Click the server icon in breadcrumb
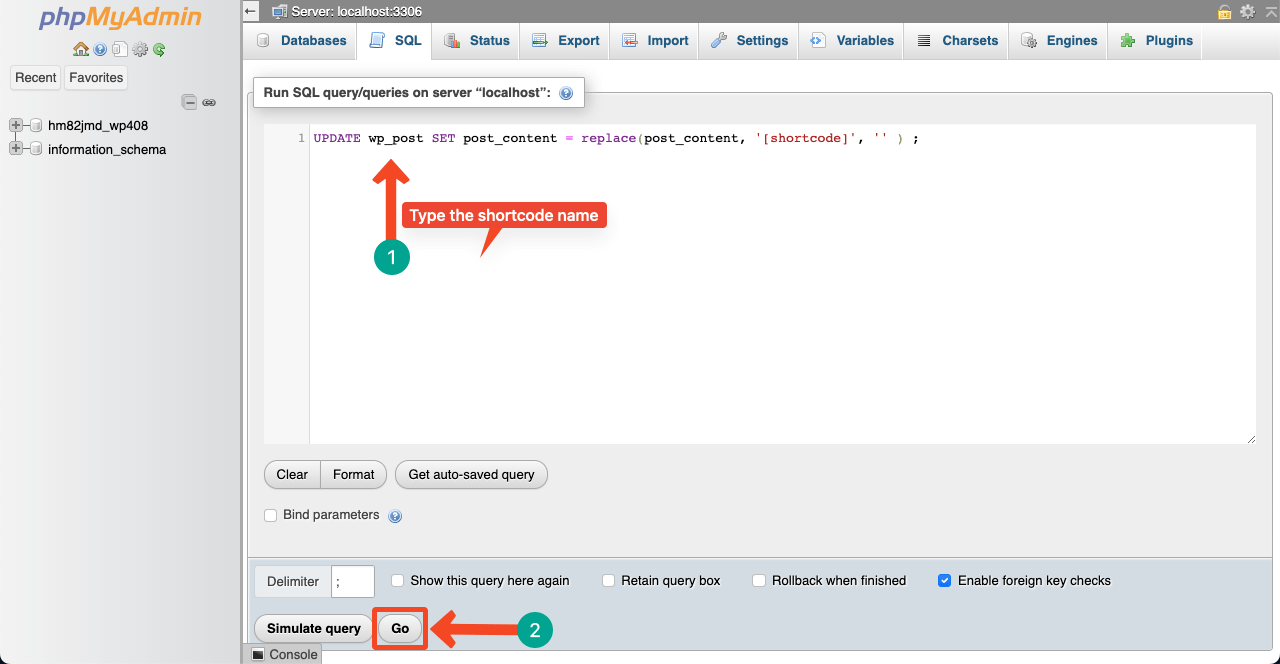Screen dimensions: 1280x664 279,12
